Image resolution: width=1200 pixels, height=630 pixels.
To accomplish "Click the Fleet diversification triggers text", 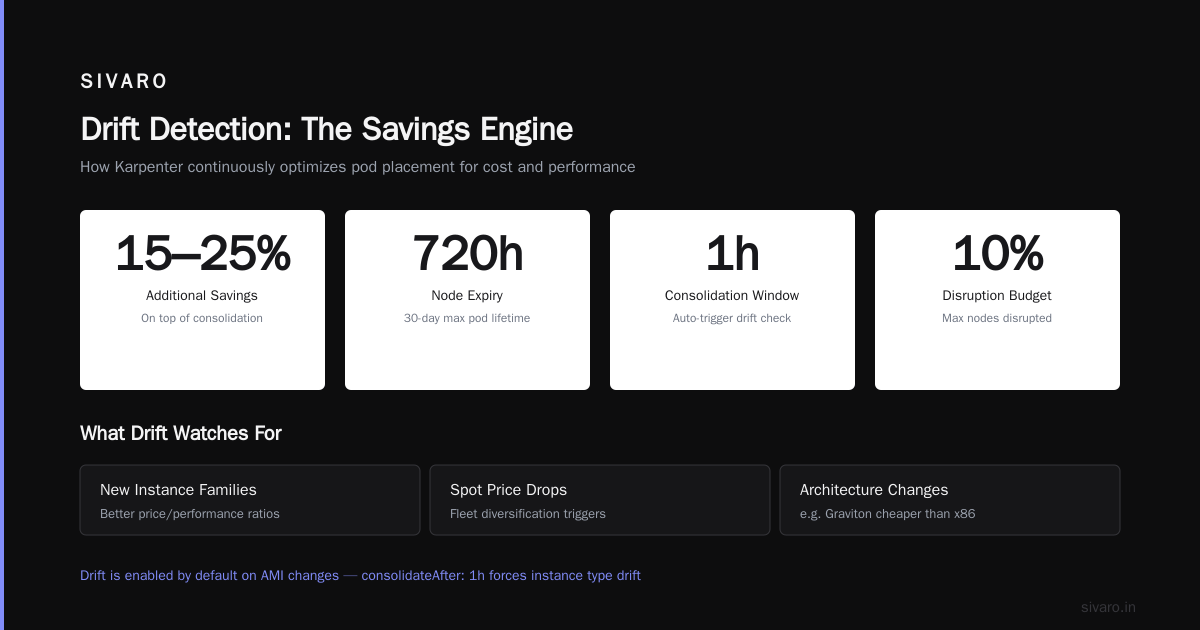I will point(528,514).
